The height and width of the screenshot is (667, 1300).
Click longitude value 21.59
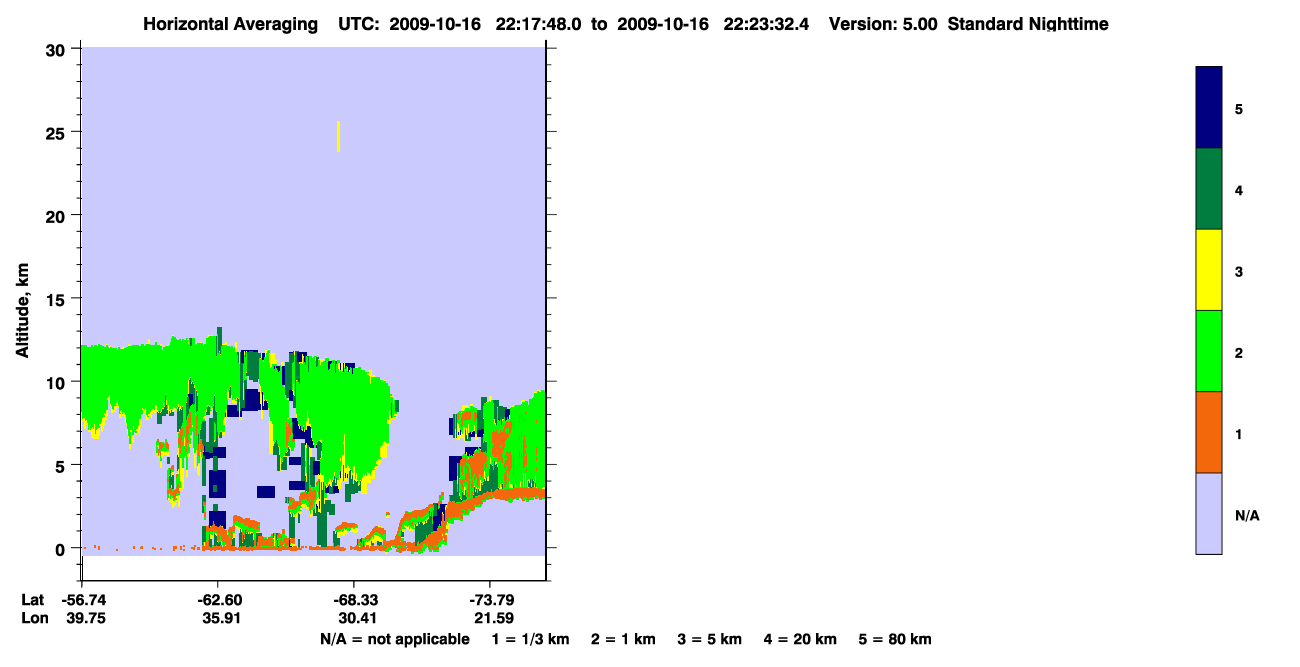click(493, 618)
